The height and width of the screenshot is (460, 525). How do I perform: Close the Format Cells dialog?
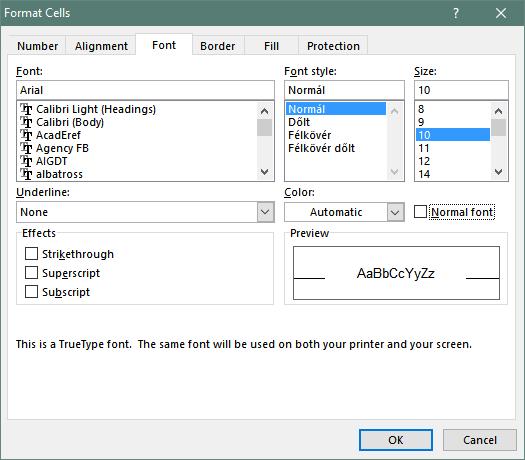coord(501,13)
